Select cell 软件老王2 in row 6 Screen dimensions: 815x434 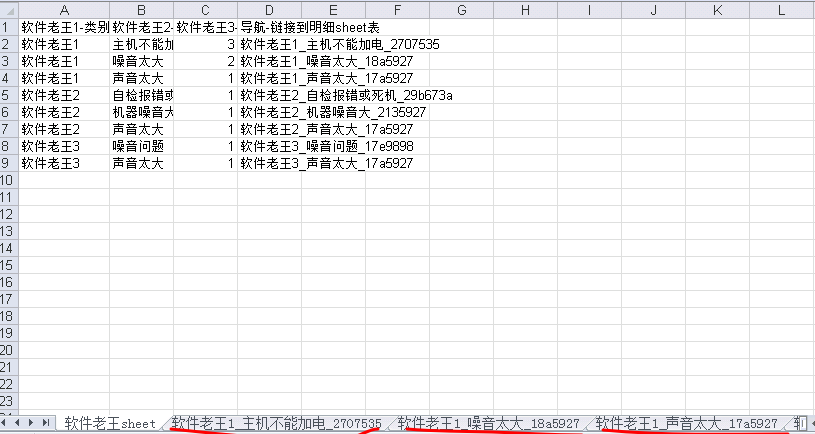pyautogui.click(x=64, y=112)
